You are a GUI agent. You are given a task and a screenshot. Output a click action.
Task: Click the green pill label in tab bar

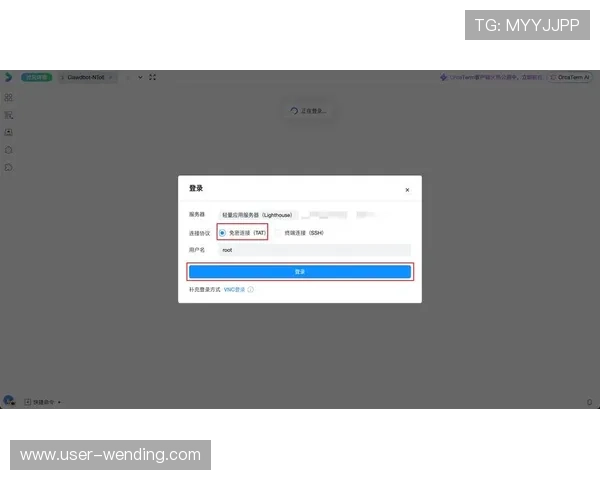click(35, 76)
